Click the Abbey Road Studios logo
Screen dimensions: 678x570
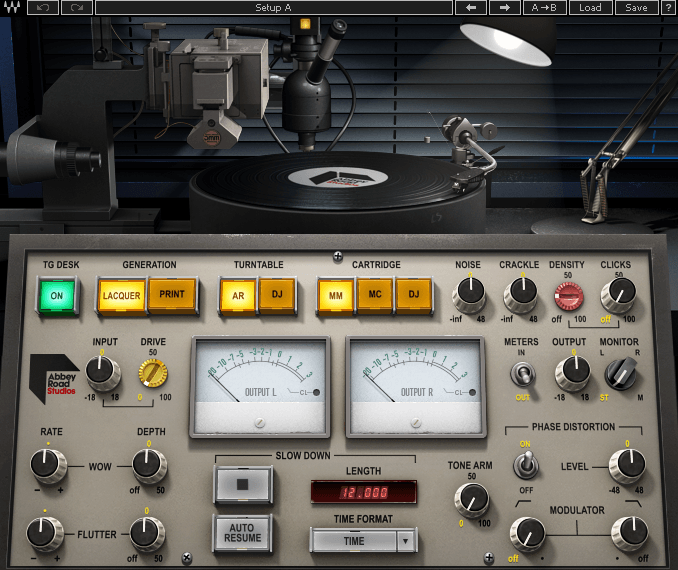point(54,378)
